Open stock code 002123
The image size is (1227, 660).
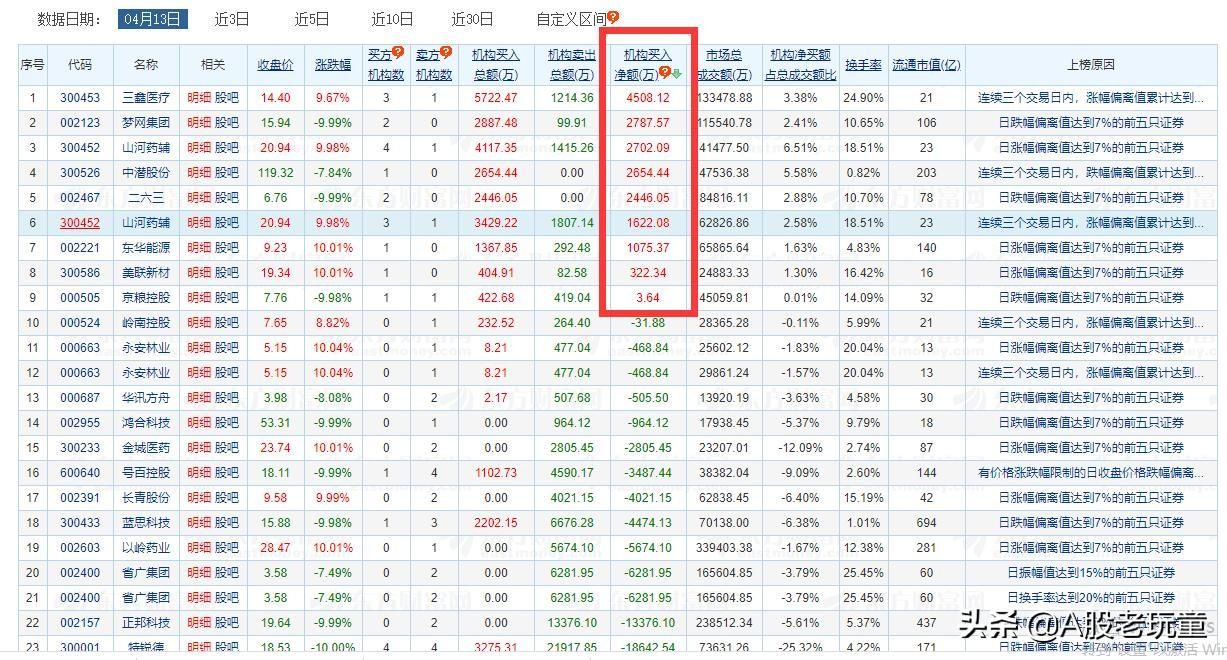click(80, 123)
